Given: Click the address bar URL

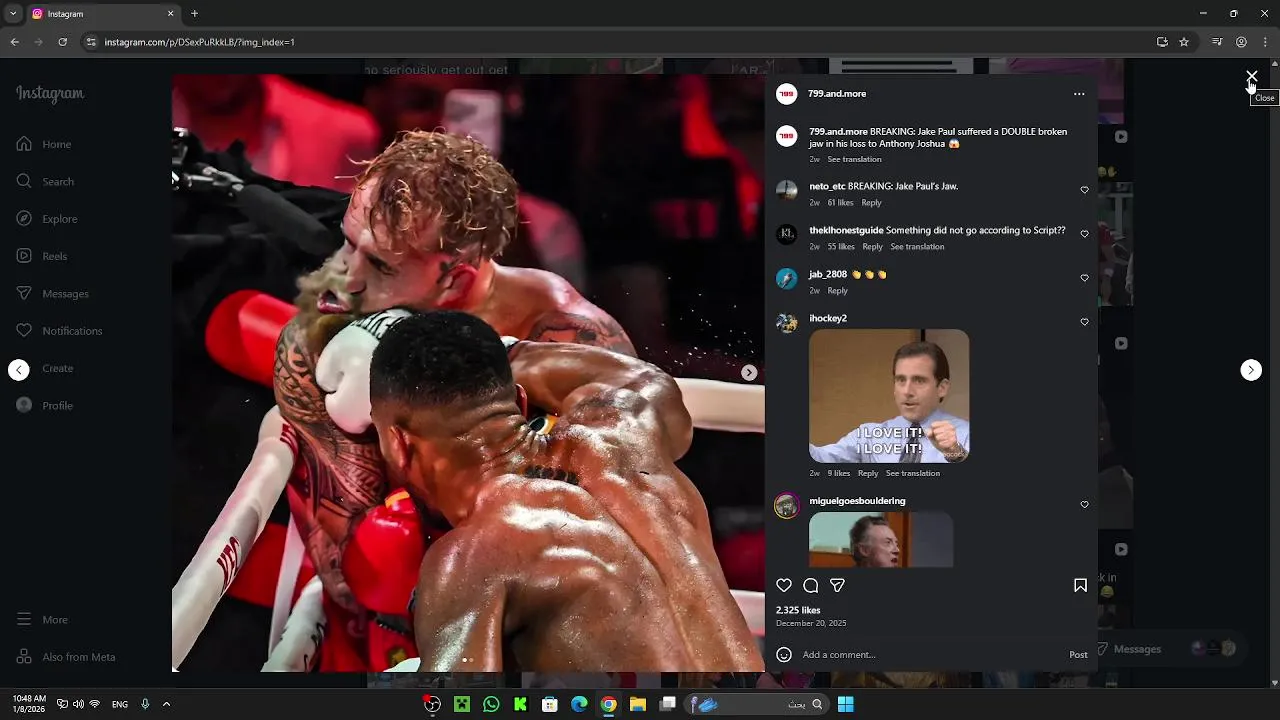Looking at the screenshot, I should click(x=200, y=42).
